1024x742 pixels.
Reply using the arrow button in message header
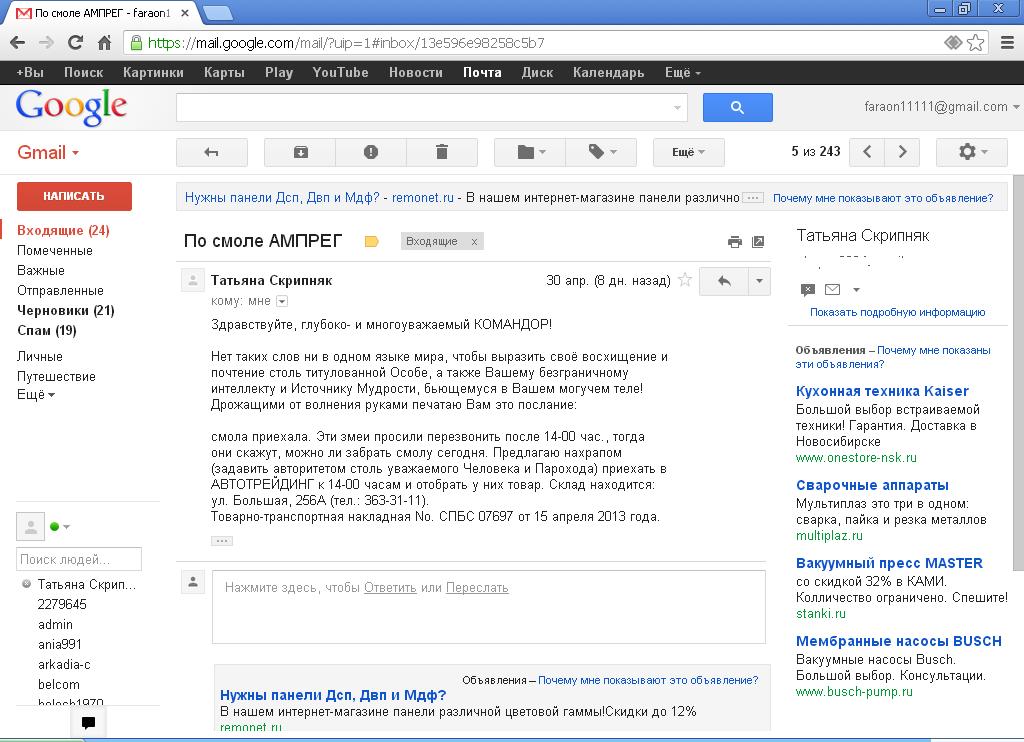tap(724, 281)
